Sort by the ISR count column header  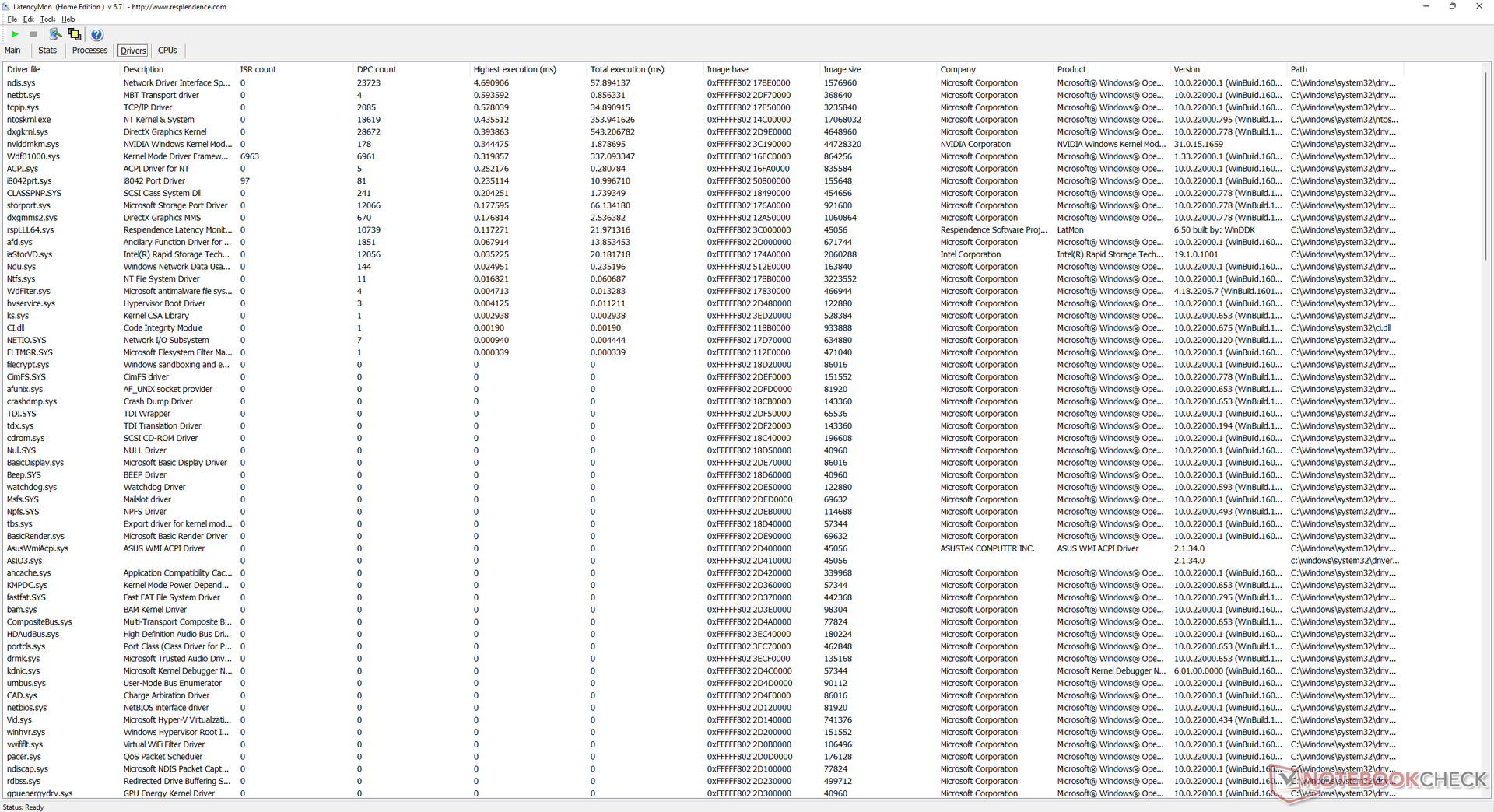click(295, 69)
